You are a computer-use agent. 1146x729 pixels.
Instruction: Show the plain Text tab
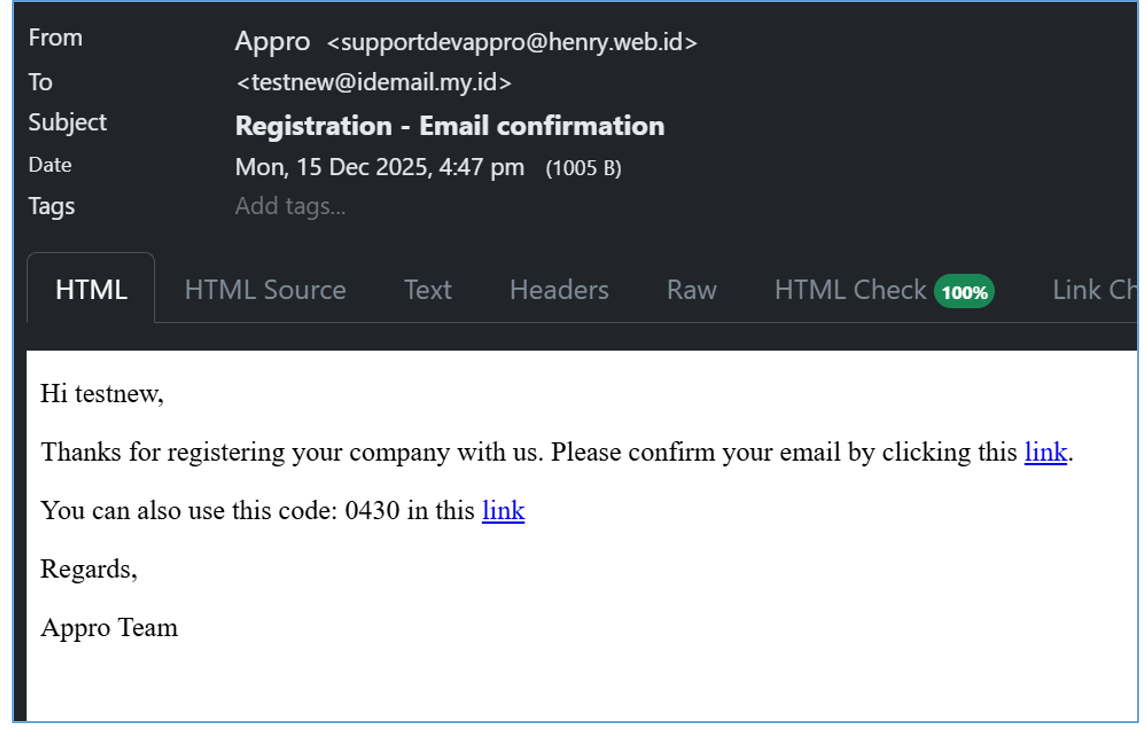pyautogui.click(x=428, y=290)
